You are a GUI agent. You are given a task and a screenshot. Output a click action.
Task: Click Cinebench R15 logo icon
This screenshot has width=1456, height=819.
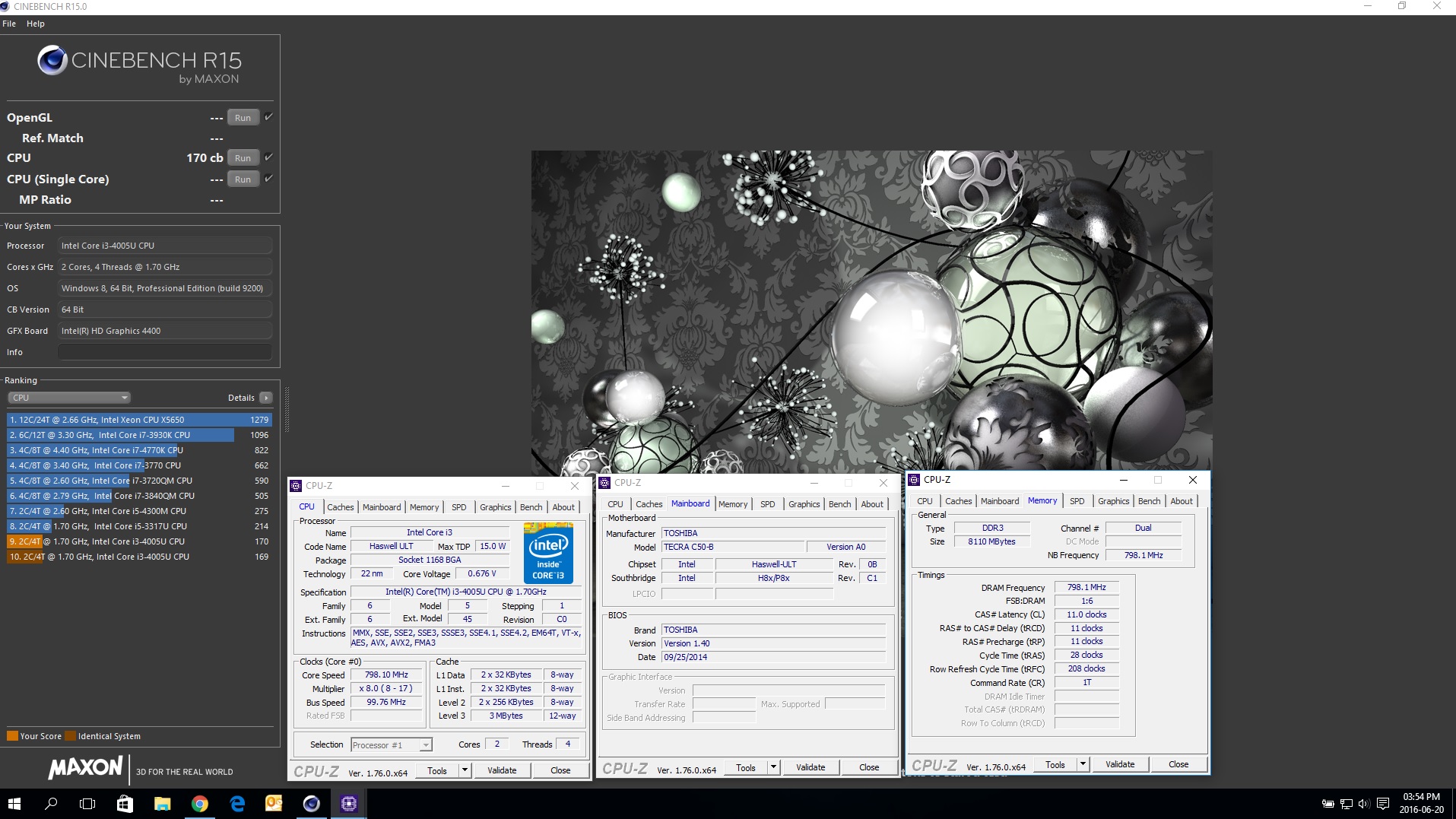pos(52,60)
